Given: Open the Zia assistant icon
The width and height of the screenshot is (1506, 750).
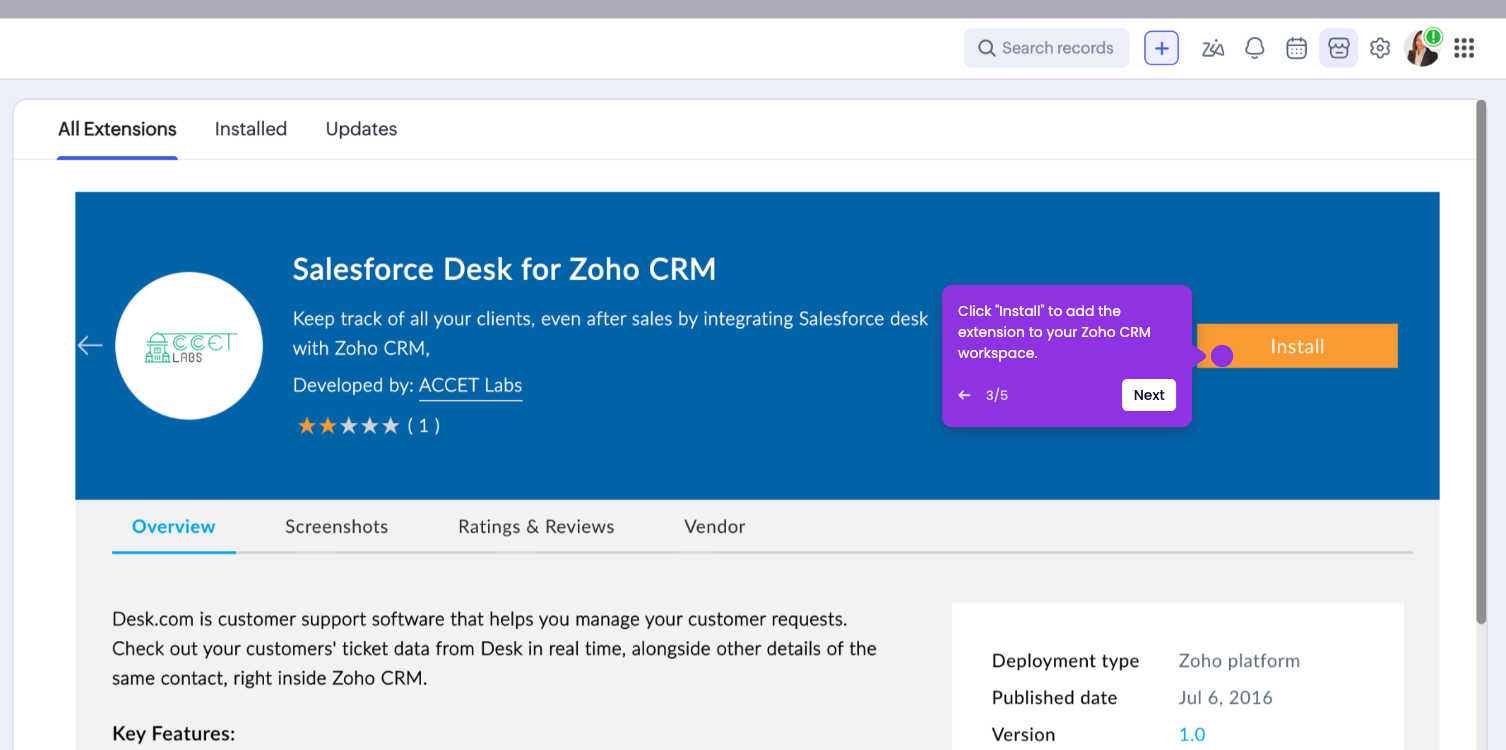Looking at the screenshot, I should 1213,48.
